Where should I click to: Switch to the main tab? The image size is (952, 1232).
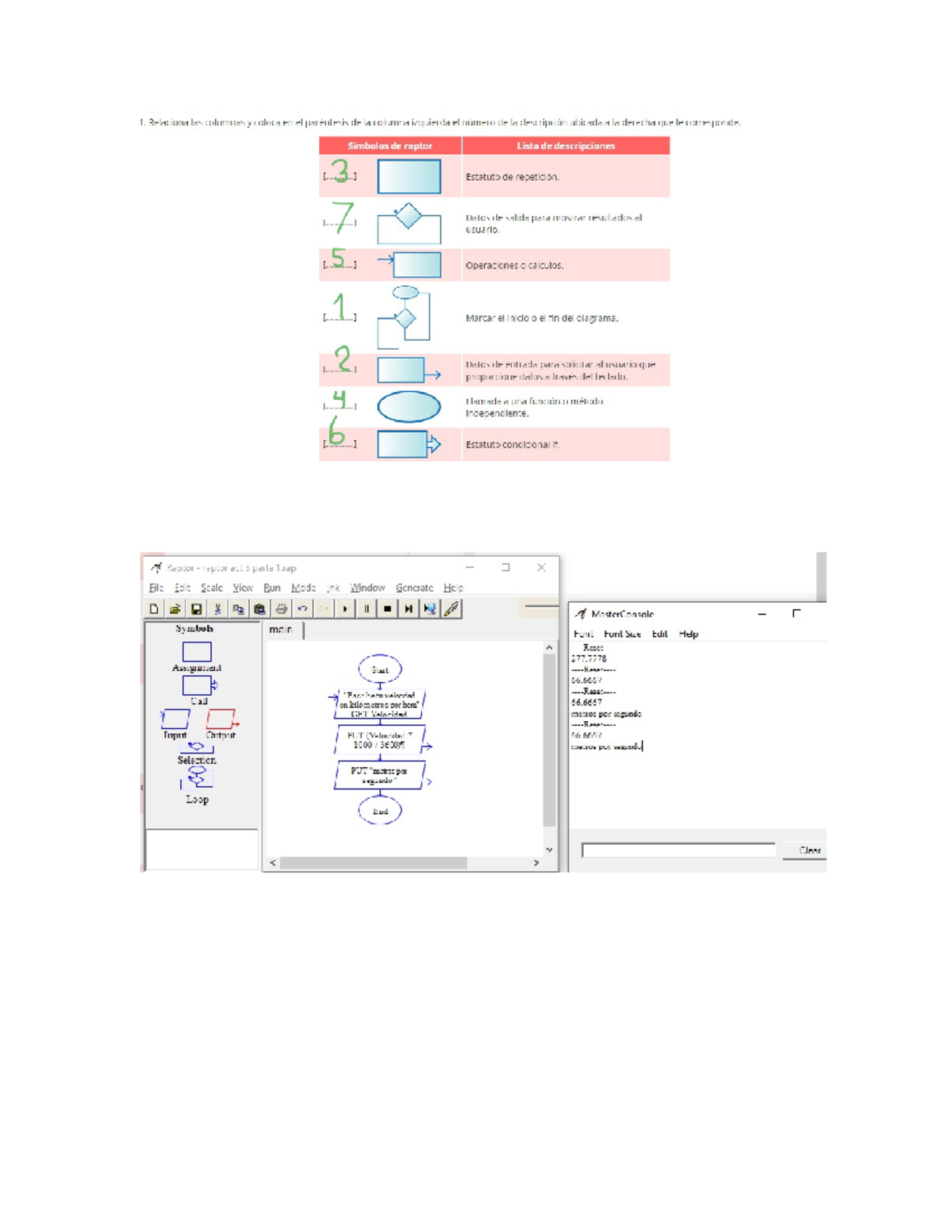(281, 629)
